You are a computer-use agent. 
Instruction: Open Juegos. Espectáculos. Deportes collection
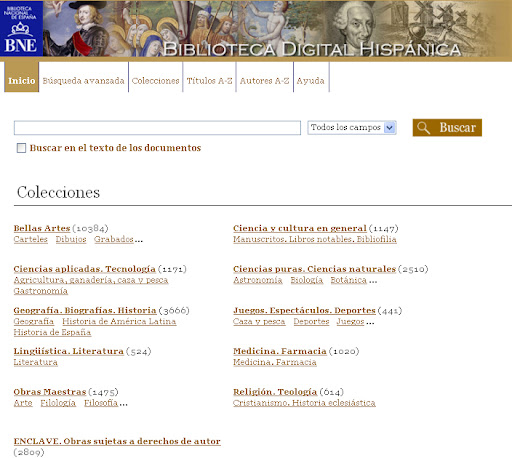coord(304,310)
